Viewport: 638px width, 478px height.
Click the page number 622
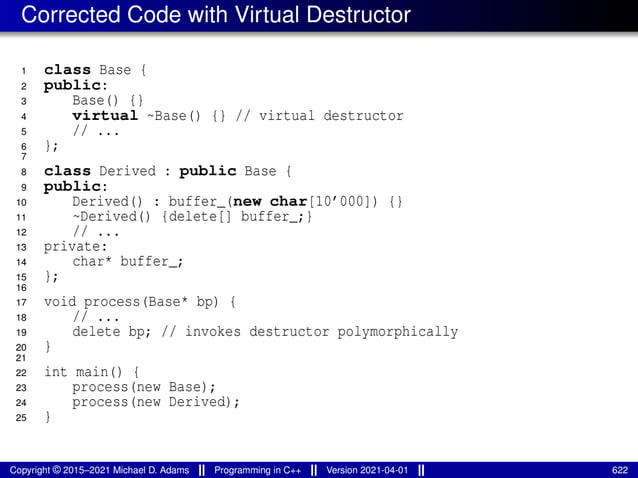click(x=620, y=470)
